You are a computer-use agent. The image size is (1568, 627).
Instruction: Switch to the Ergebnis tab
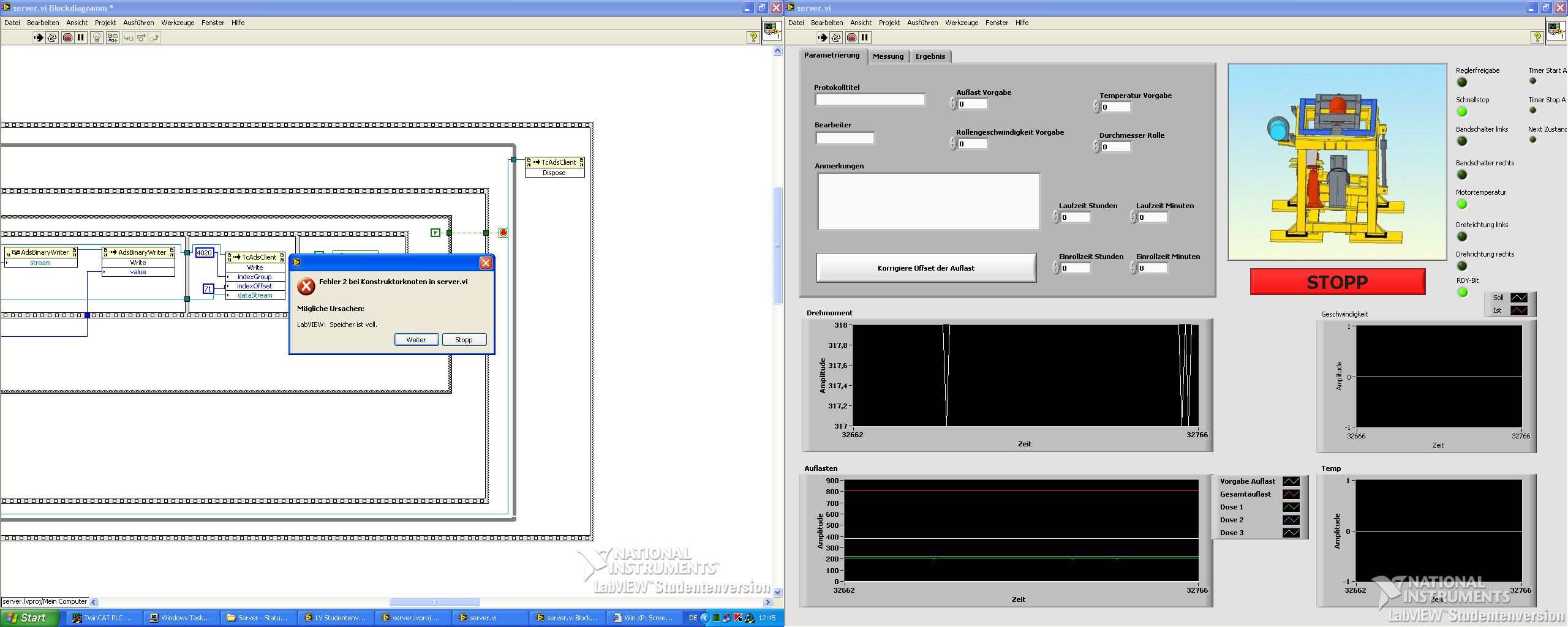(930, 56)
